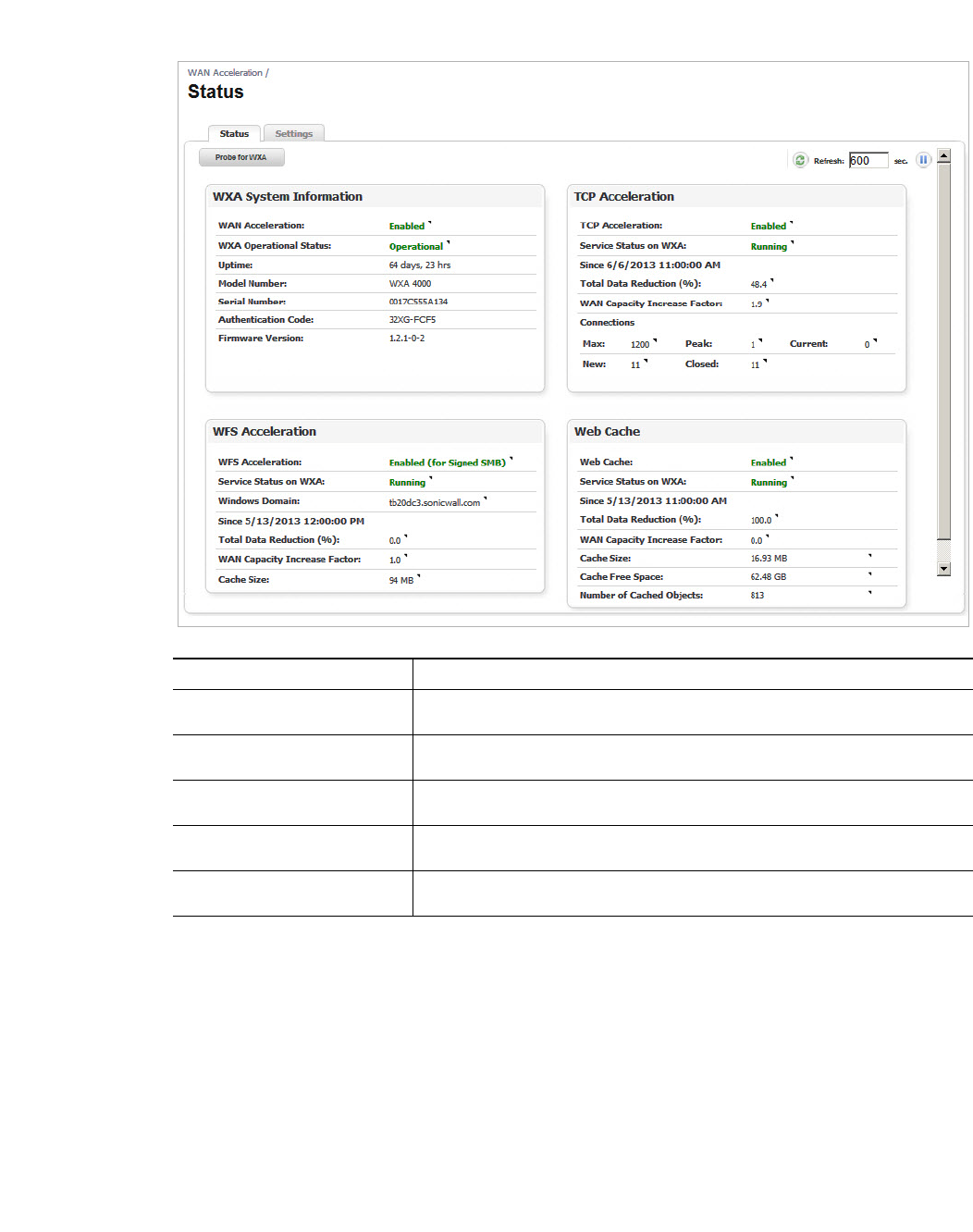Edit the Refresh seconds input field
The width and height of the screenshot is (973, 1232).
(x=868, y=160)
